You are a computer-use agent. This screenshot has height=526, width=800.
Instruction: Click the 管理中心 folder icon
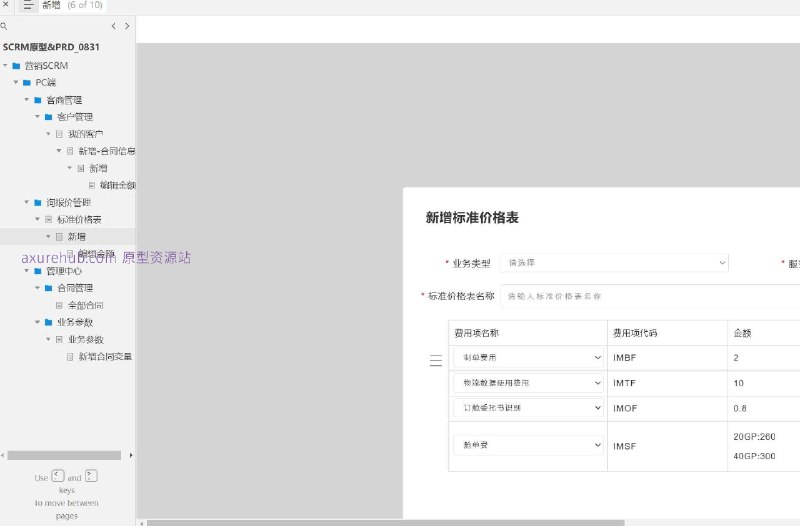pyautogui.click(x=38, y=271)
